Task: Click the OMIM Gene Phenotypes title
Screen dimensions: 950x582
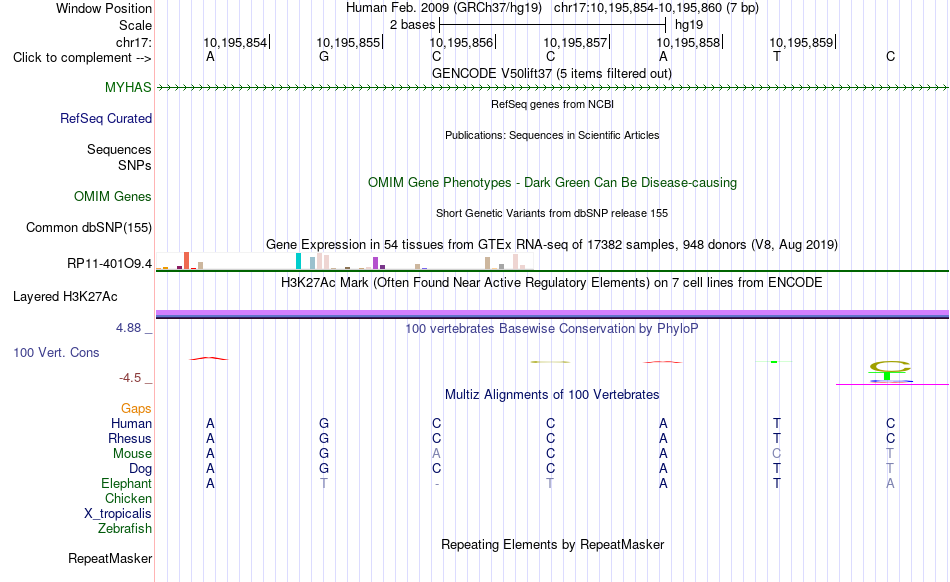Action: 552,183
